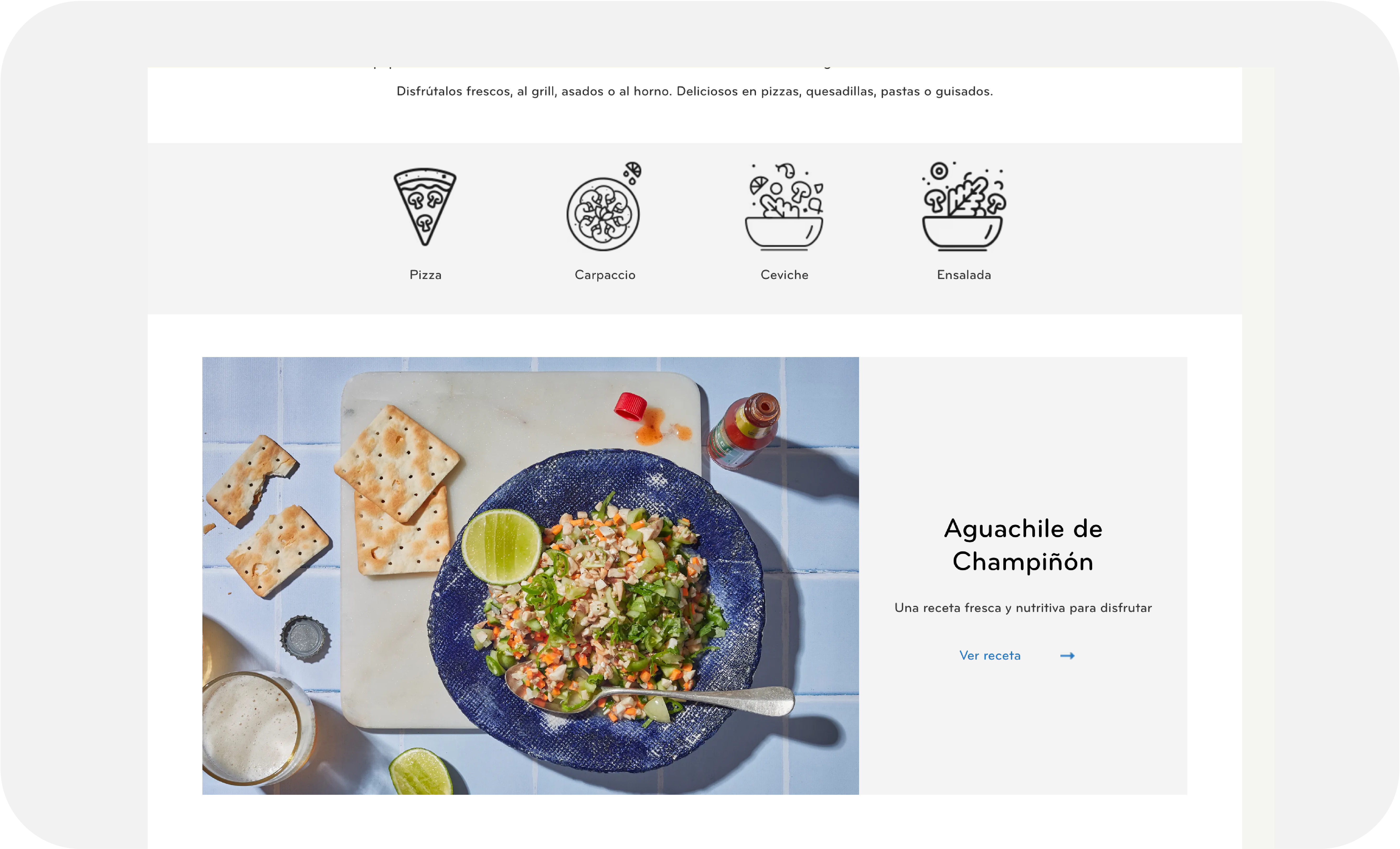The height and width of the screenshot is (849, 1400).
Task: Select the Carpaccio text label
Action: (x=605, y=275)
